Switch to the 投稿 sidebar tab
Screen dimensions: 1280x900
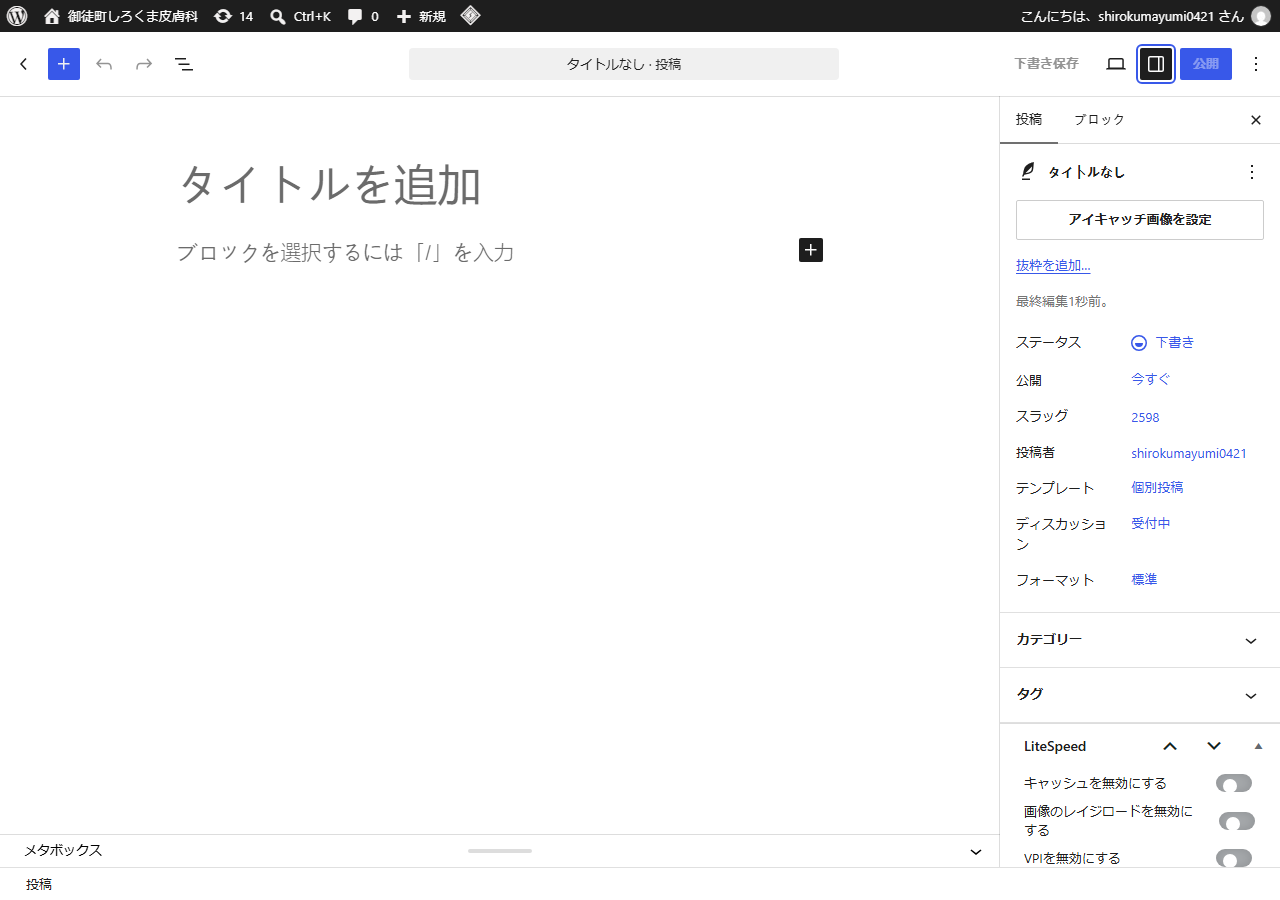point(1029,120)
